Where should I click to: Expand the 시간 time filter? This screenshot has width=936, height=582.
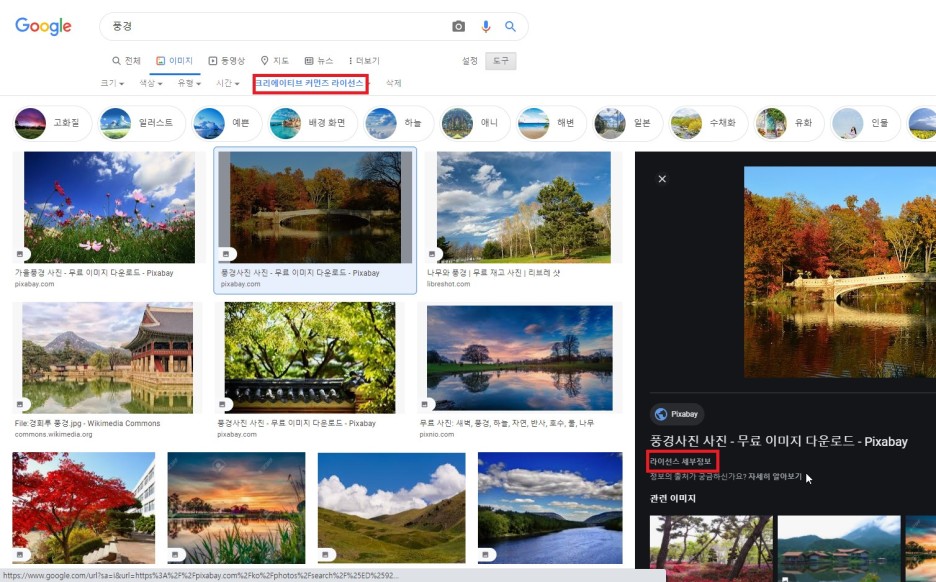[227, 83]
